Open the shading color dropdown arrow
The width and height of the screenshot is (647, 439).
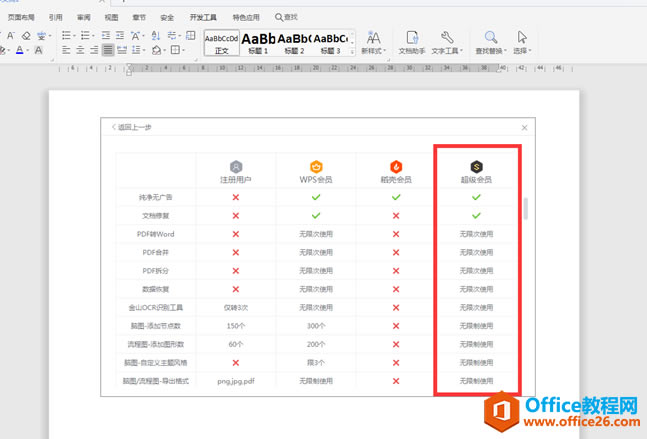164,50
